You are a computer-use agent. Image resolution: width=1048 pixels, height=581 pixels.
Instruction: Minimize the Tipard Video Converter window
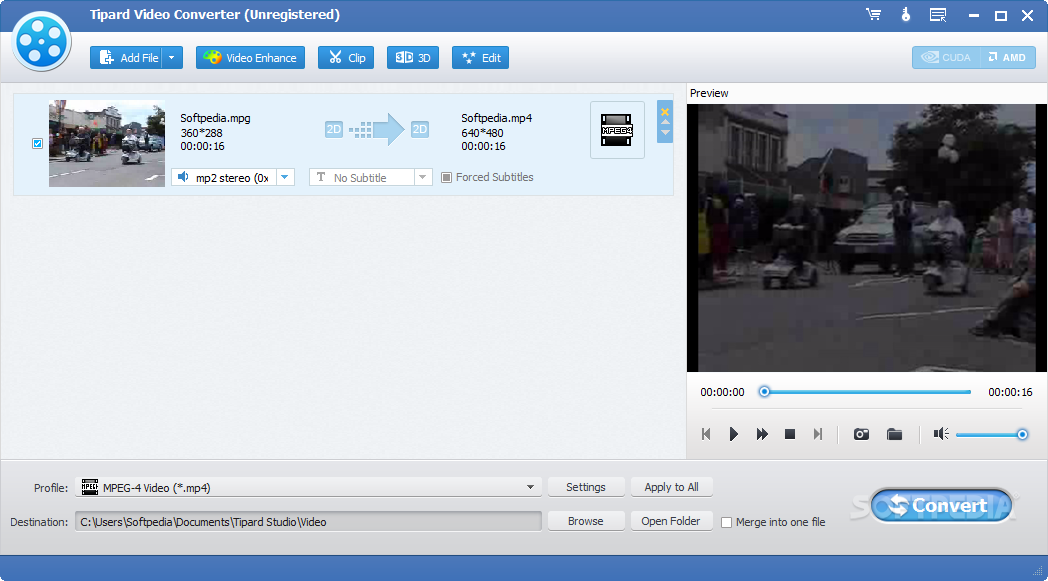point(974,15)
